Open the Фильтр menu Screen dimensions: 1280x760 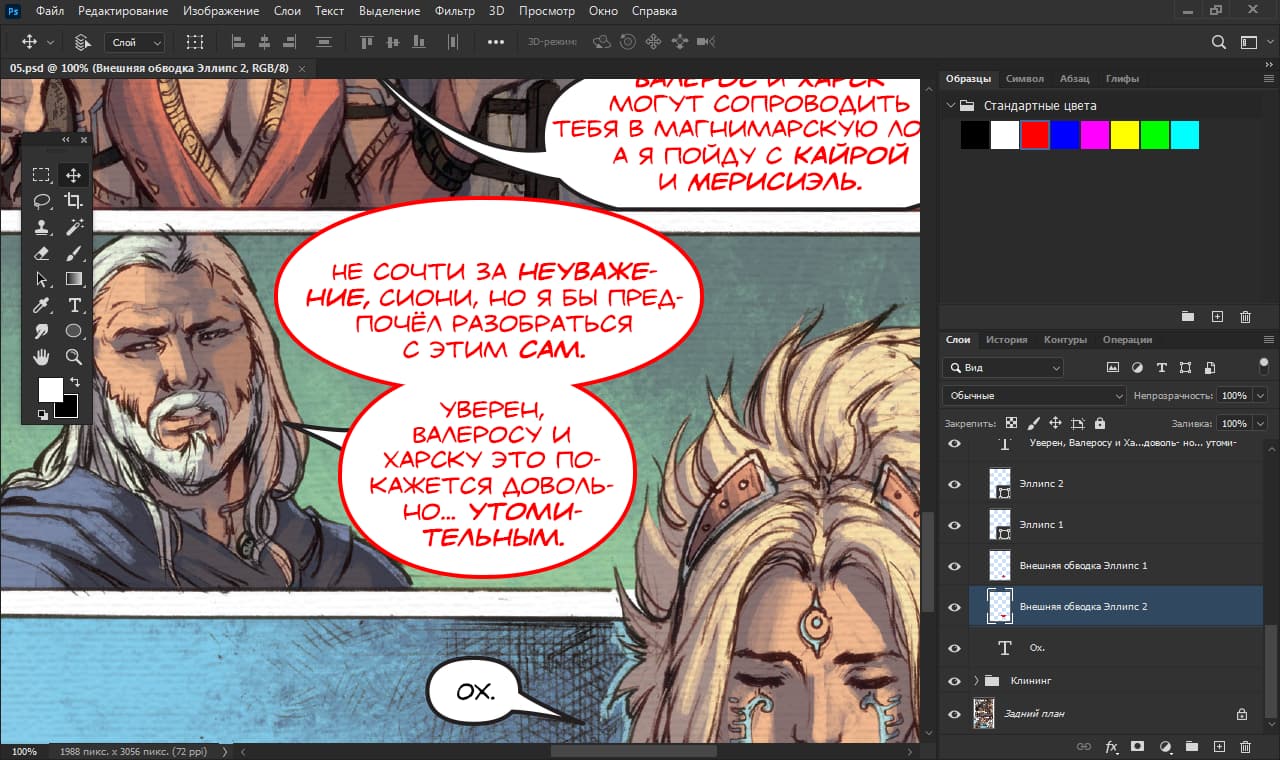coord(455,11)
